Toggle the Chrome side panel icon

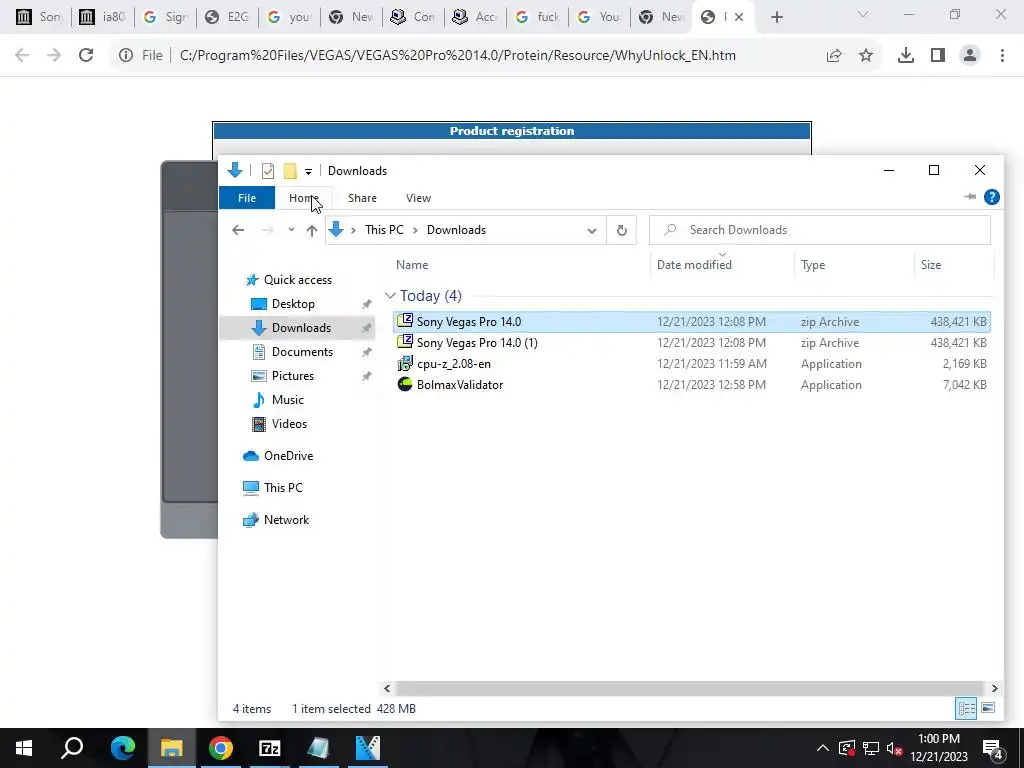point(938,56)
